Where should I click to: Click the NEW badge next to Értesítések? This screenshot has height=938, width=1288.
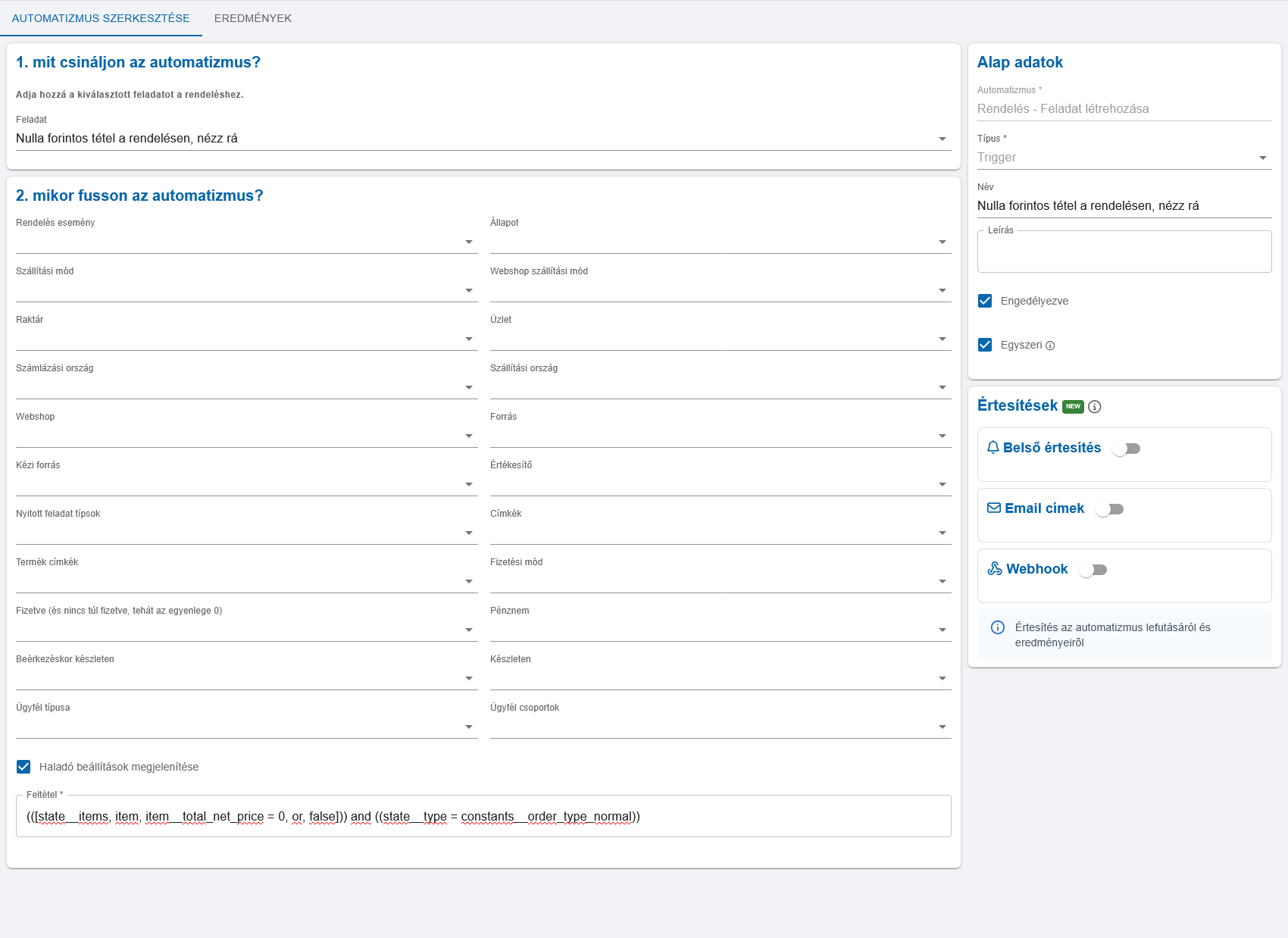[x=1073, y=406]
